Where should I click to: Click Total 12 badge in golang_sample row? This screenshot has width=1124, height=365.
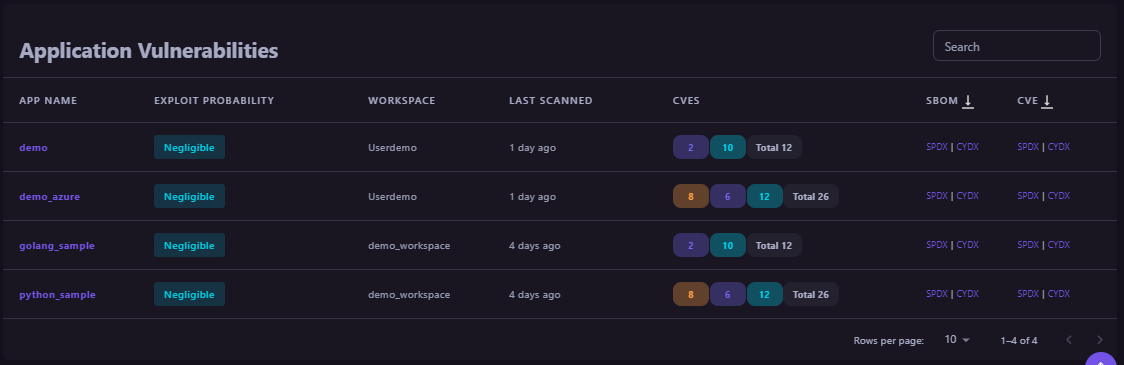point(774,245)
